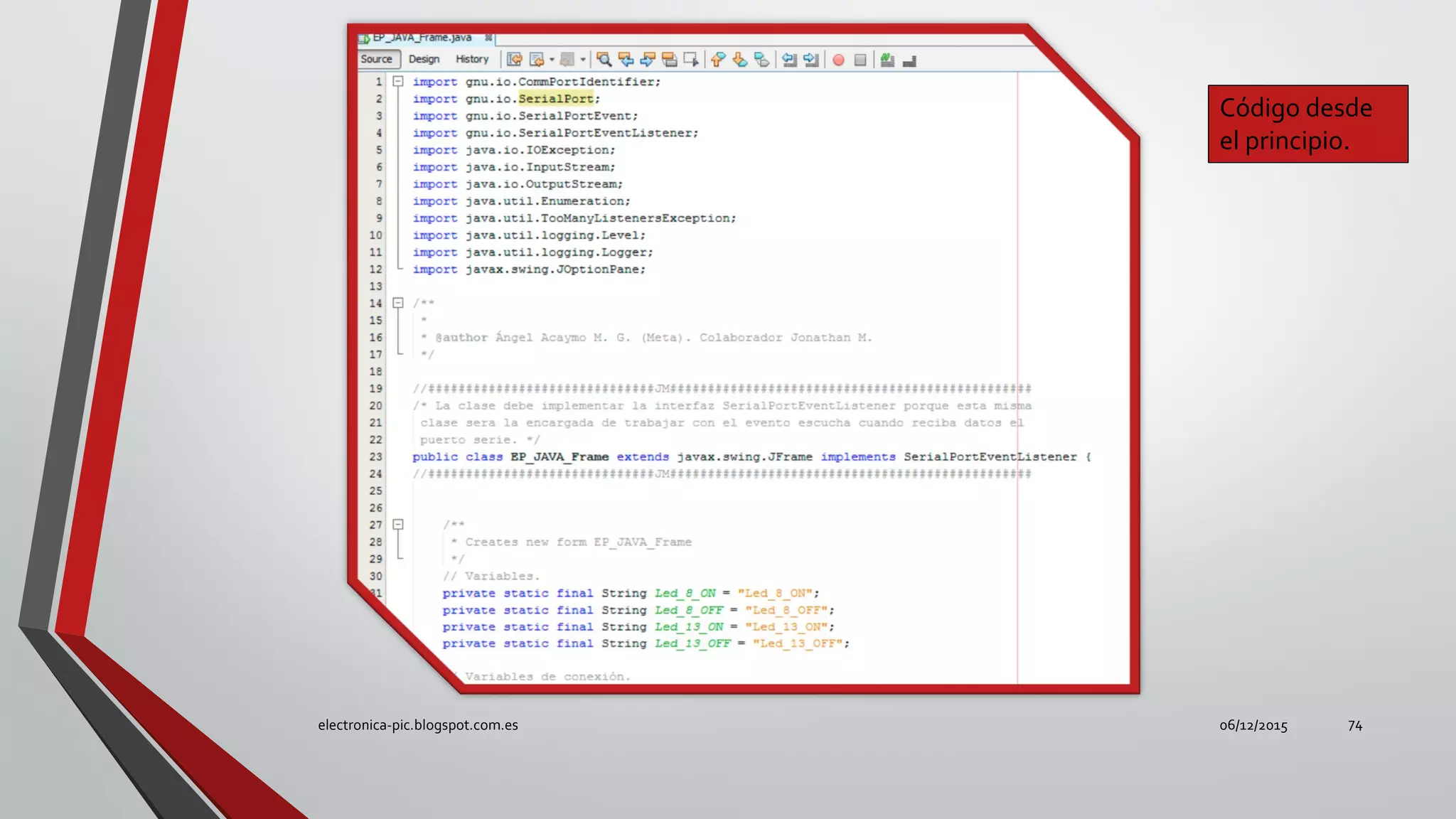
Task: Jump to previous bookmark icon
Action: point(718,60)
